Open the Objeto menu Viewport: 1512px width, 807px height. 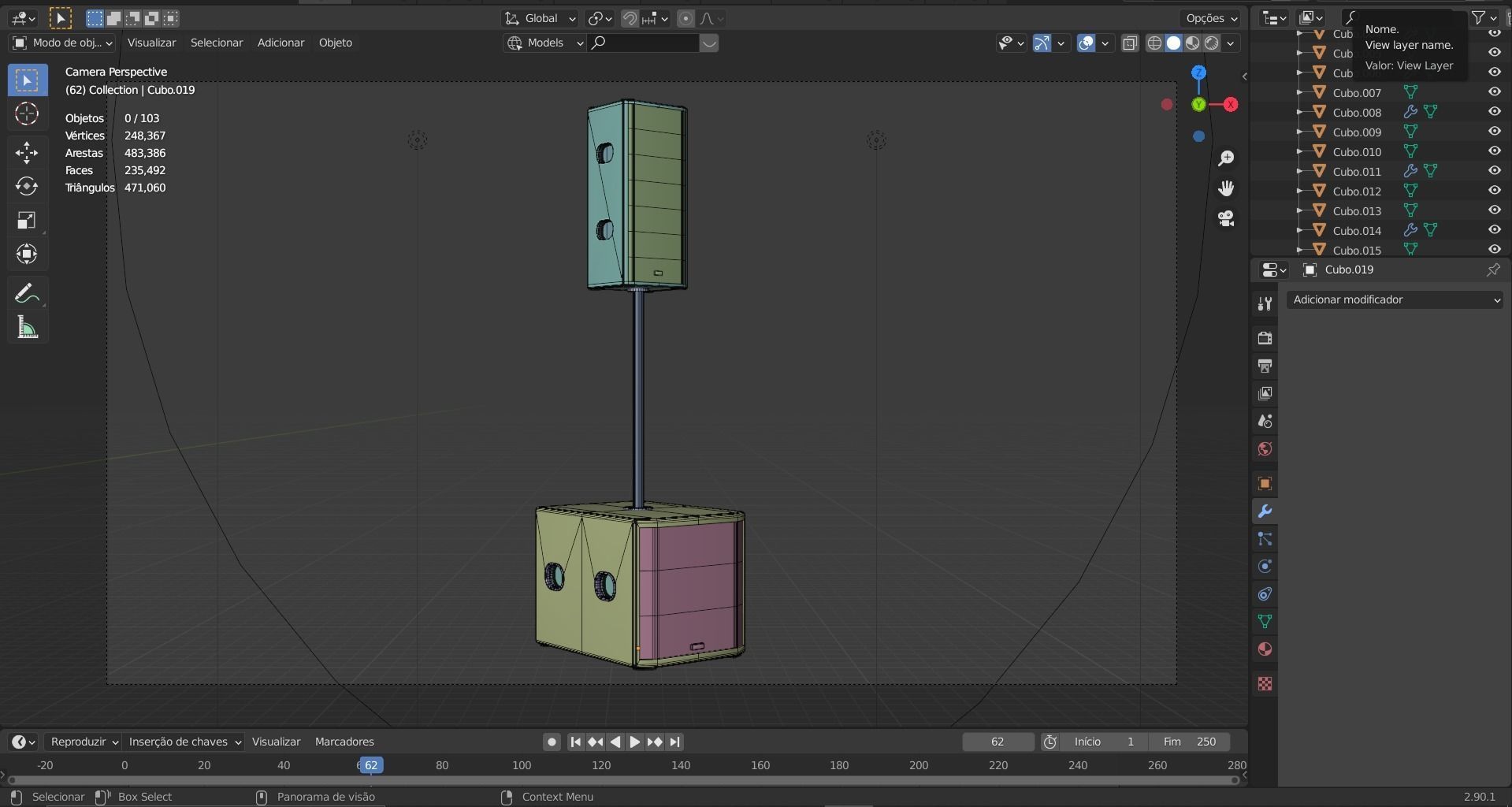point(336,43)
